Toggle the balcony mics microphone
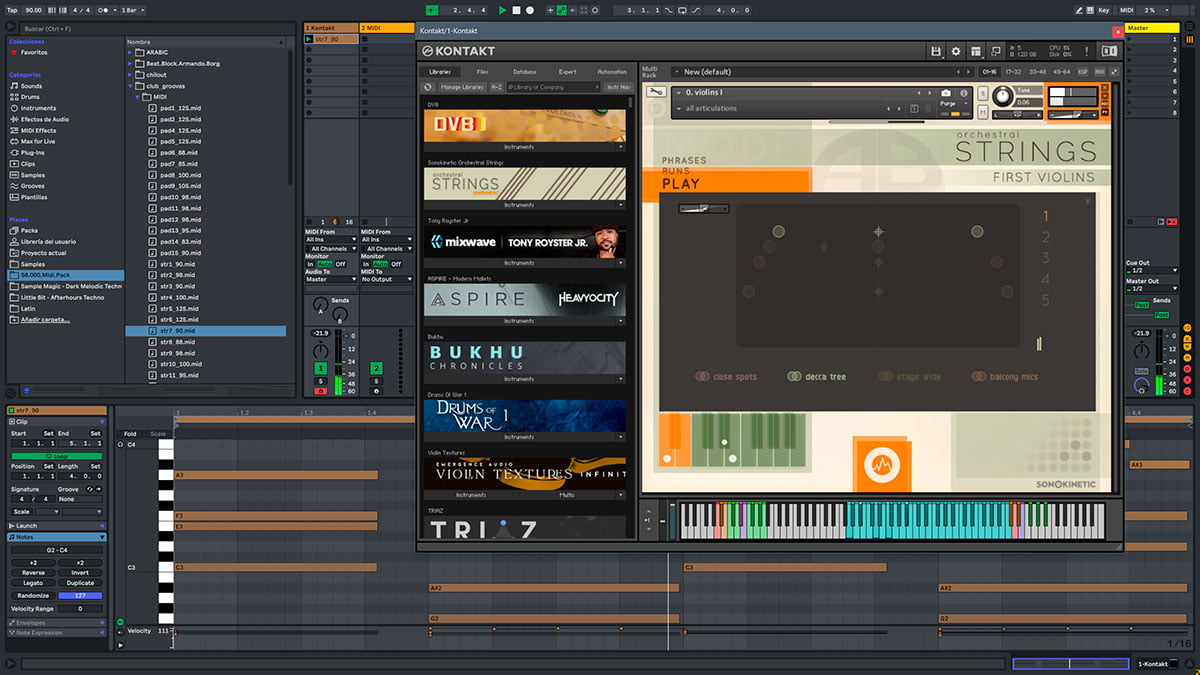The height and width of the screenshot is (675, 1200). click(1003, 377)
